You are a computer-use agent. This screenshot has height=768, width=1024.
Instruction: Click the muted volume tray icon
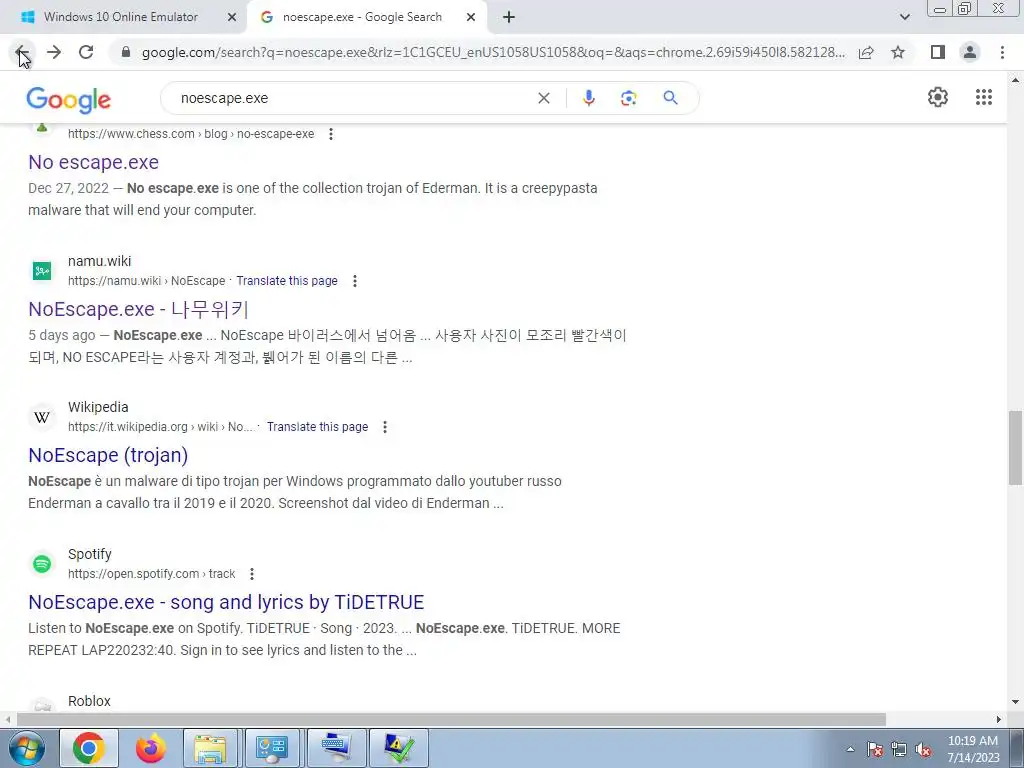click(x=923, y=750)
